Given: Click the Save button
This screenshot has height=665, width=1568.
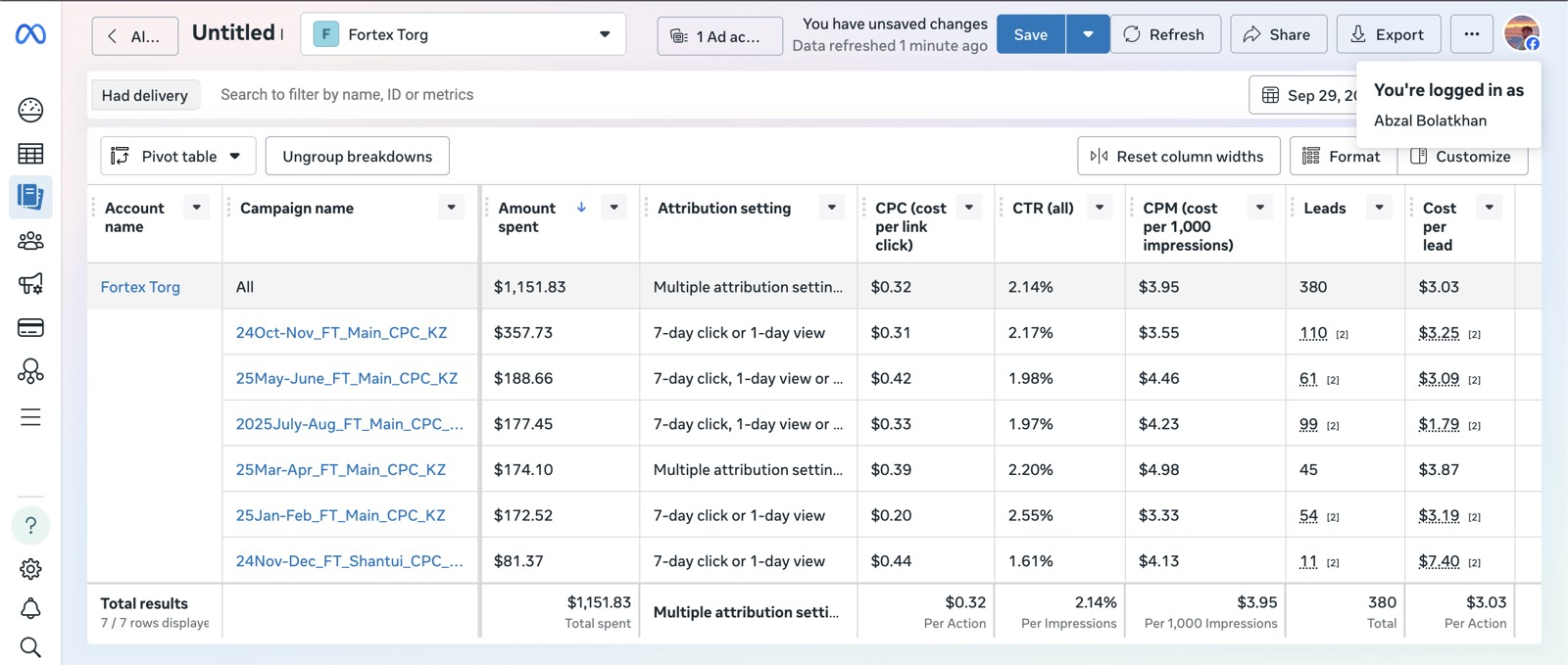Looking at the screenshot, I should pyautogui.click(x=1031, y=34).
